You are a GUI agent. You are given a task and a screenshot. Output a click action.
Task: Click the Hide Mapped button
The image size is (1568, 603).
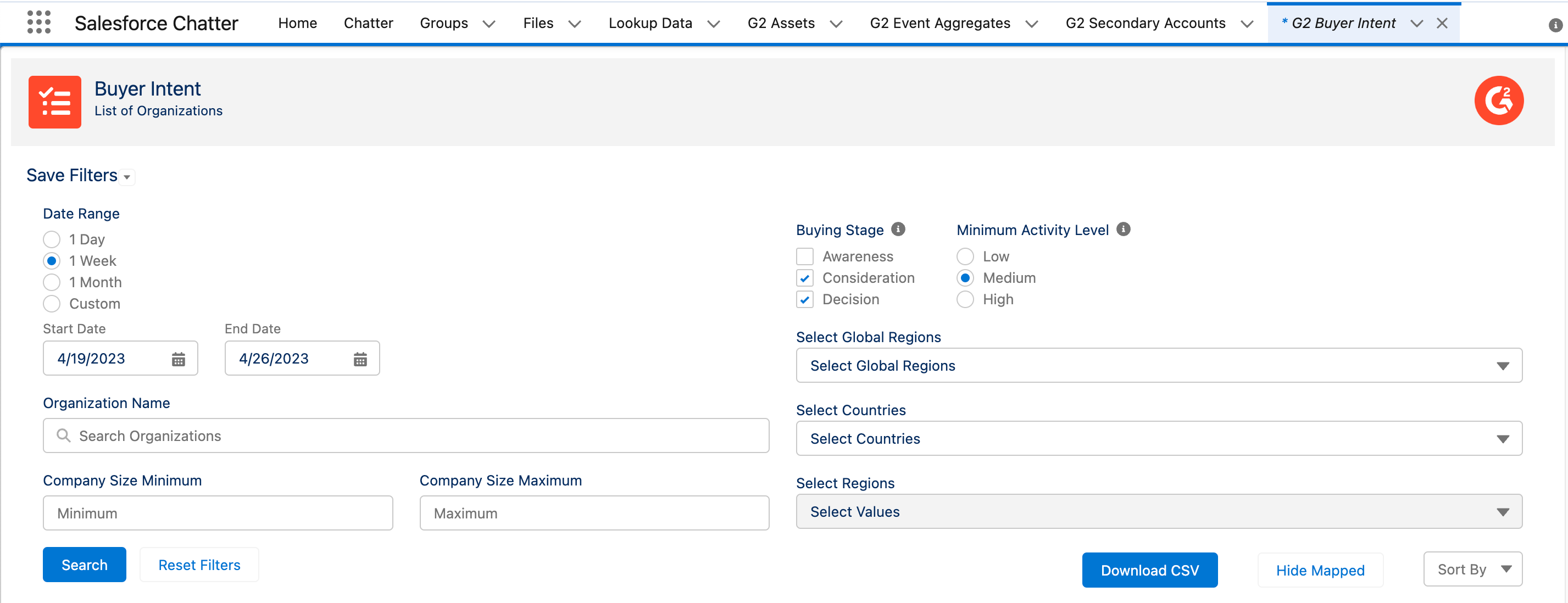pos(1320,569)
